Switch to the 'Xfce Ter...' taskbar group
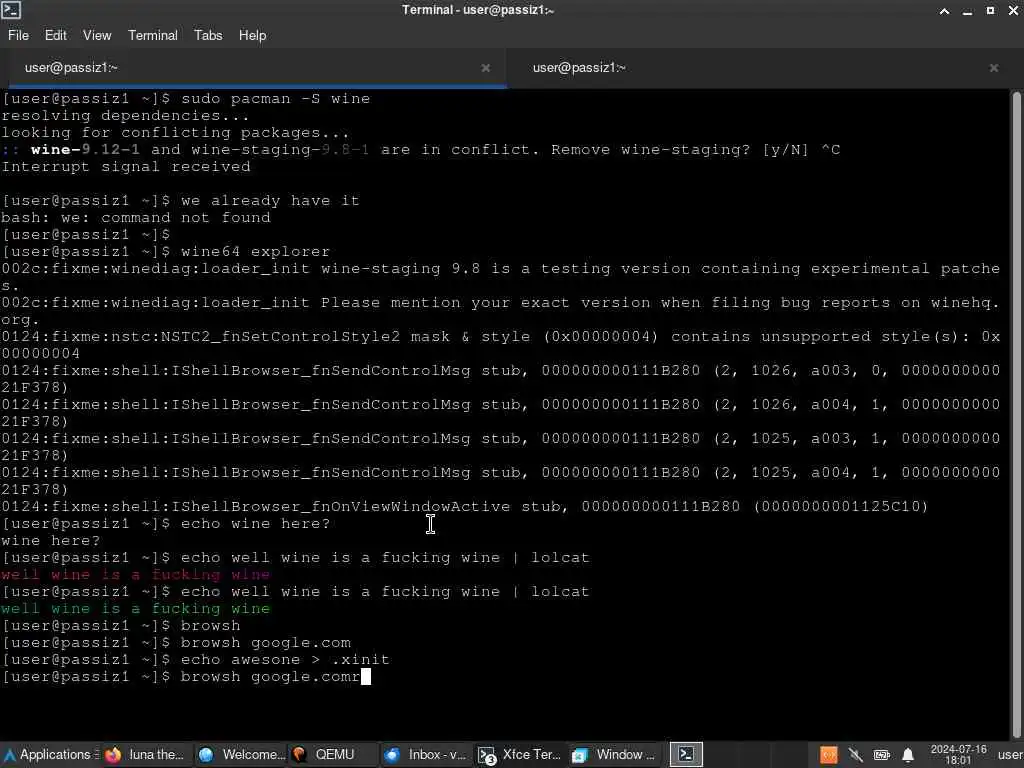 point(520,755)
